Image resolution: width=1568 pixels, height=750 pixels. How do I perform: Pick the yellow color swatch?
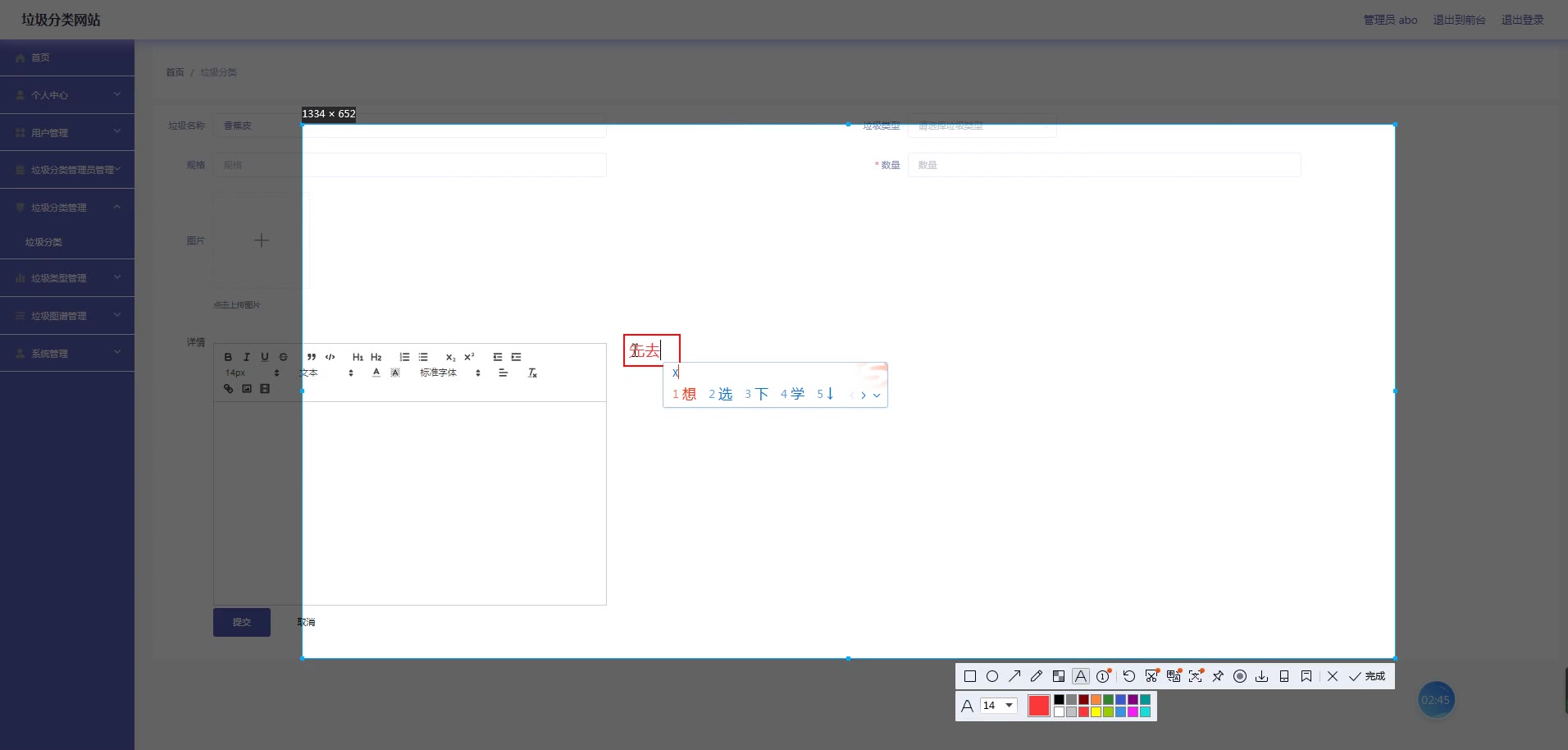1096,712
